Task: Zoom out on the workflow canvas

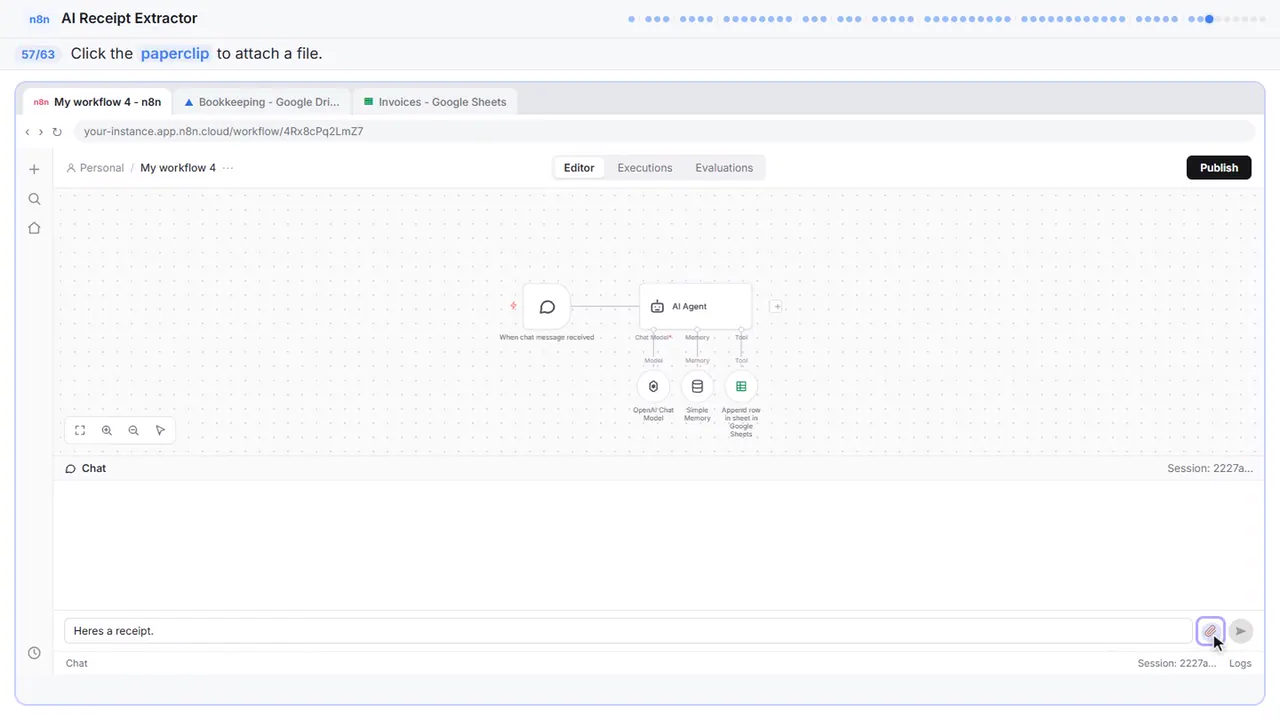Action: pos(133,430)
